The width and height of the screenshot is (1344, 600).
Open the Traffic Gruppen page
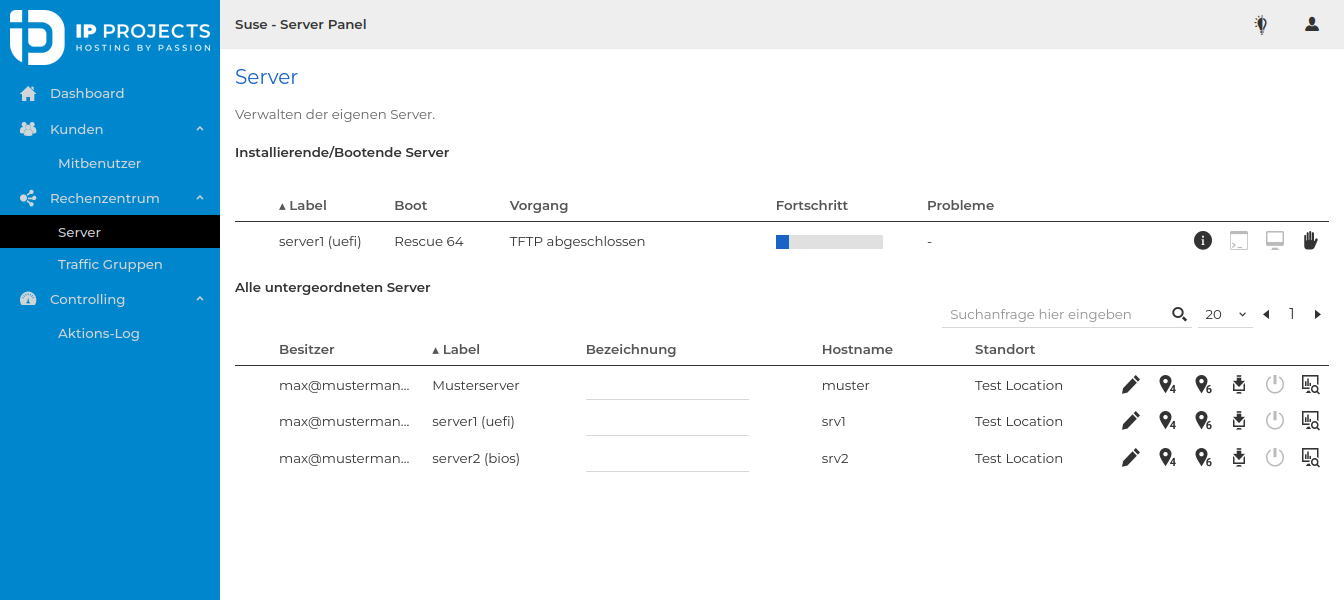(x=108, y=264)
